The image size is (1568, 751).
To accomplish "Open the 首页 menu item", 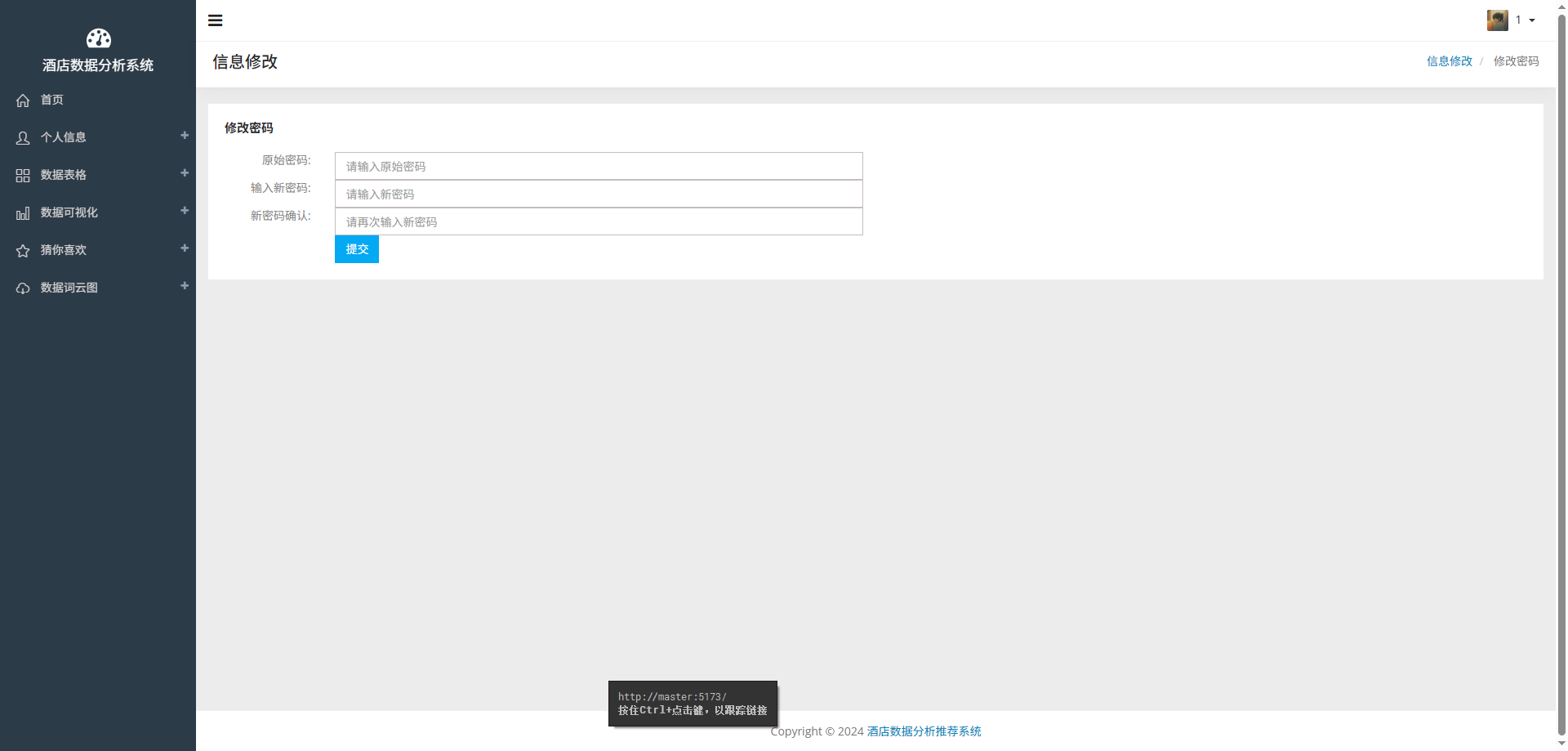I will click(x=52, y=100).
